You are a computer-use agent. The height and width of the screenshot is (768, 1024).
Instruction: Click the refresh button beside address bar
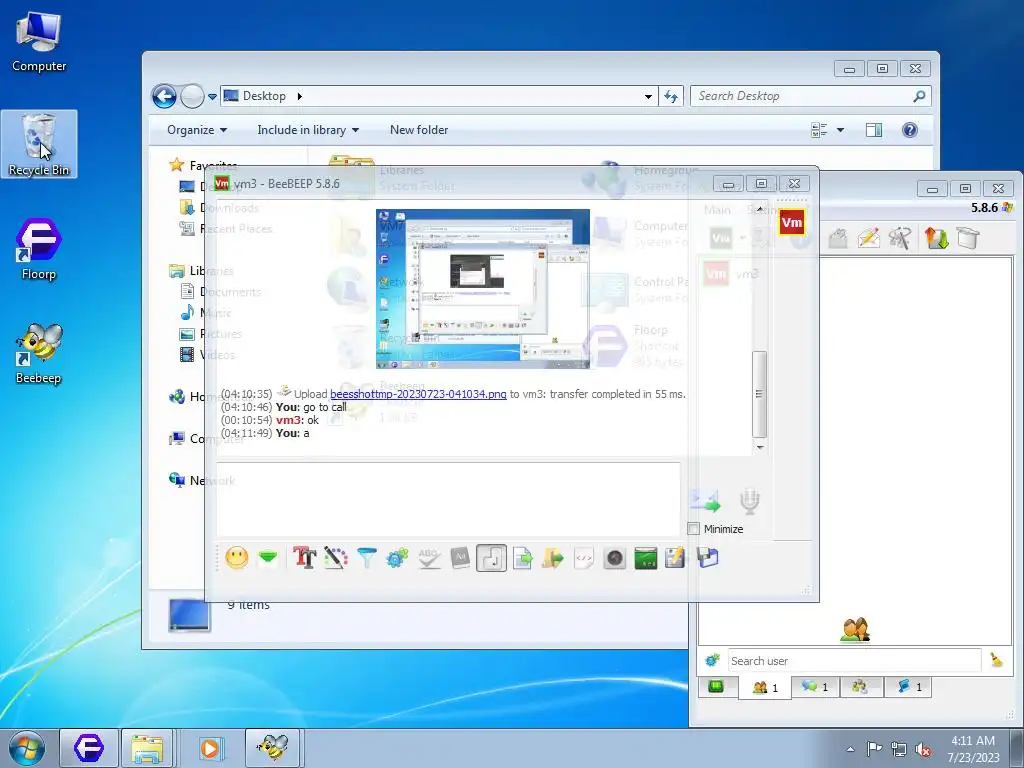[671, 97]
